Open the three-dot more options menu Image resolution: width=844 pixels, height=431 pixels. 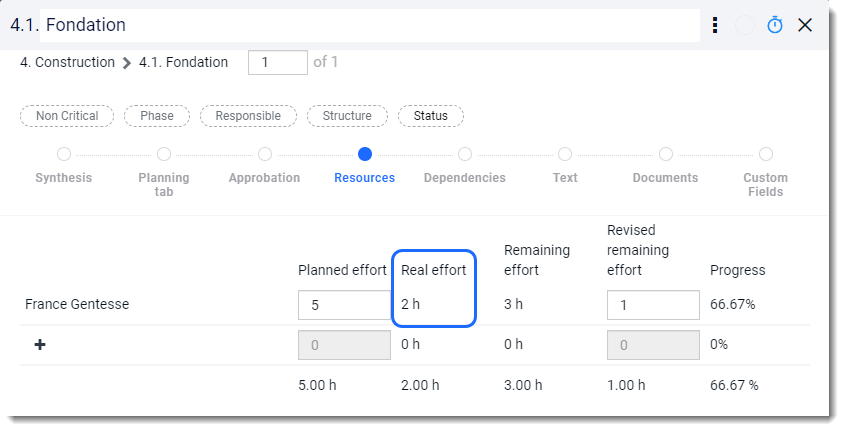pyautogui.click(x=715, y=25)
